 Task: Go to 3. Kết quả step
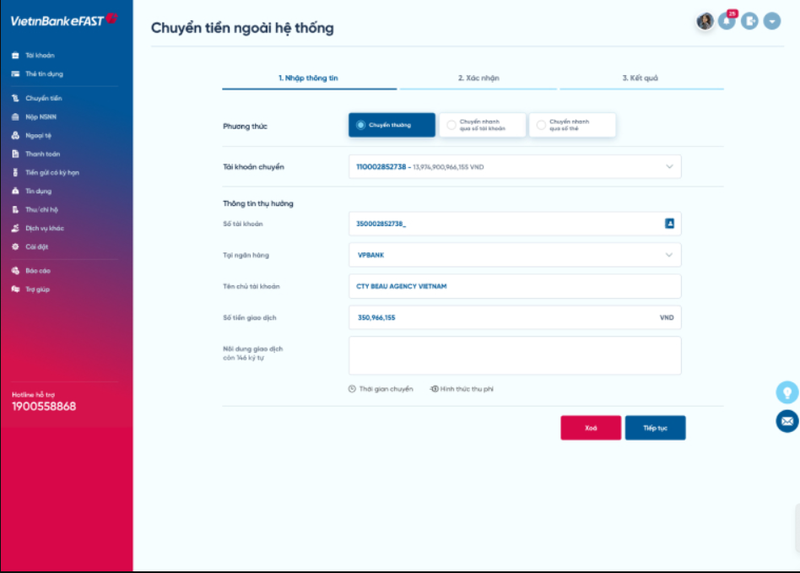coord(641,78)
